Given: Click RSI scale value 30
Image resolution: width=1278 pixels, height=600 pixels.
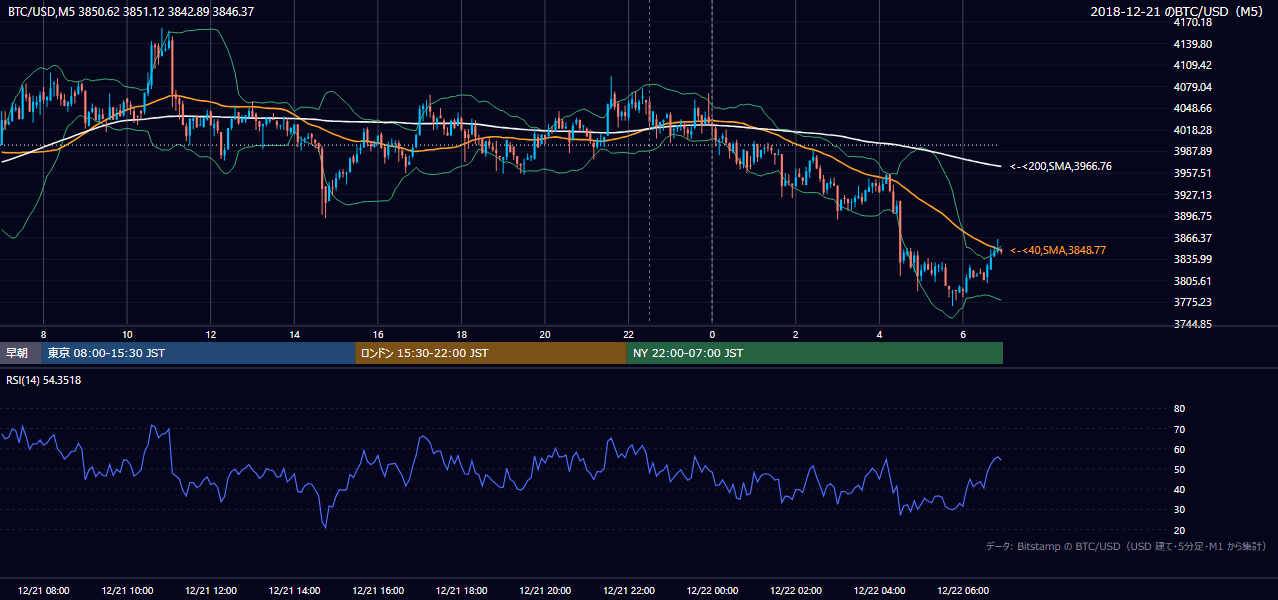Looking at the screenshot, I should (1179, 510).
